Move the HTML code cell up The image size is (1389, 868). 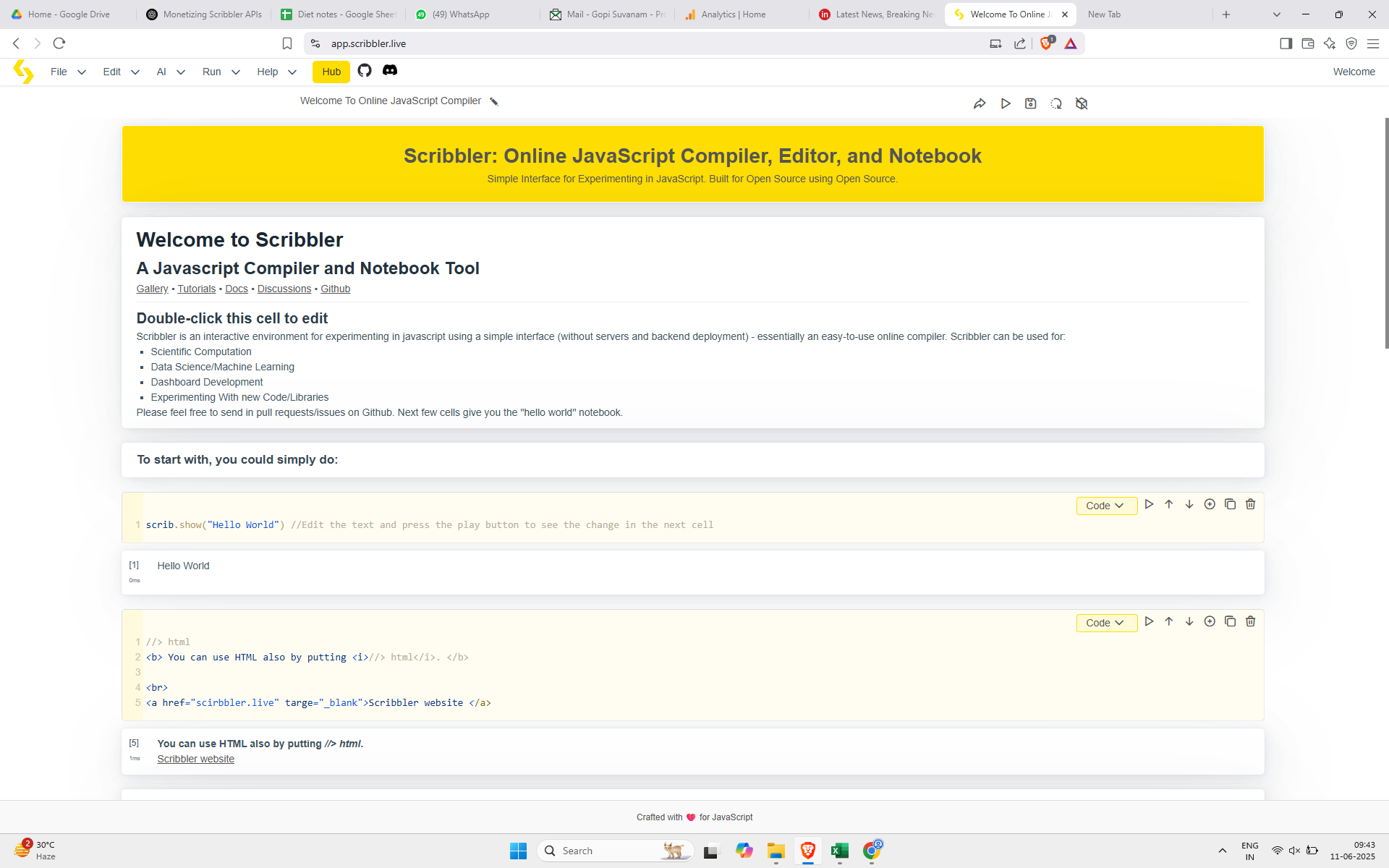1169,621
